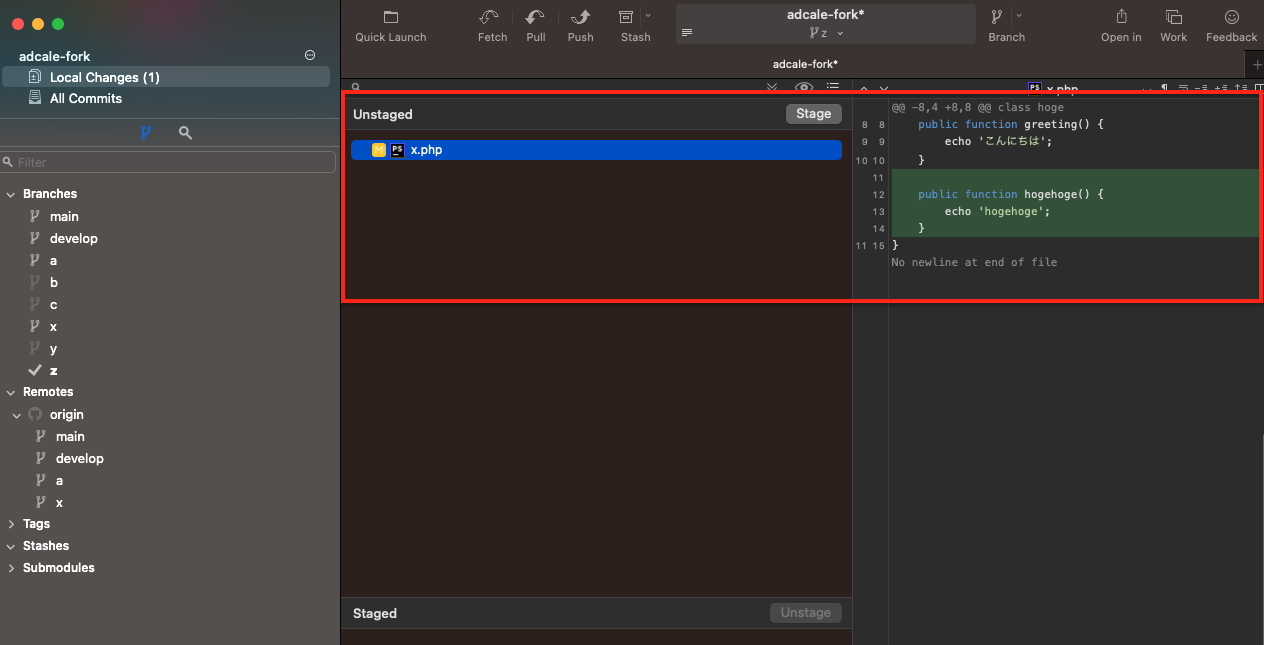Image resolution: width=1264 pixels, height=645 pixels.
Task: Toggle the diff list view icon
Action: point(833,88)
